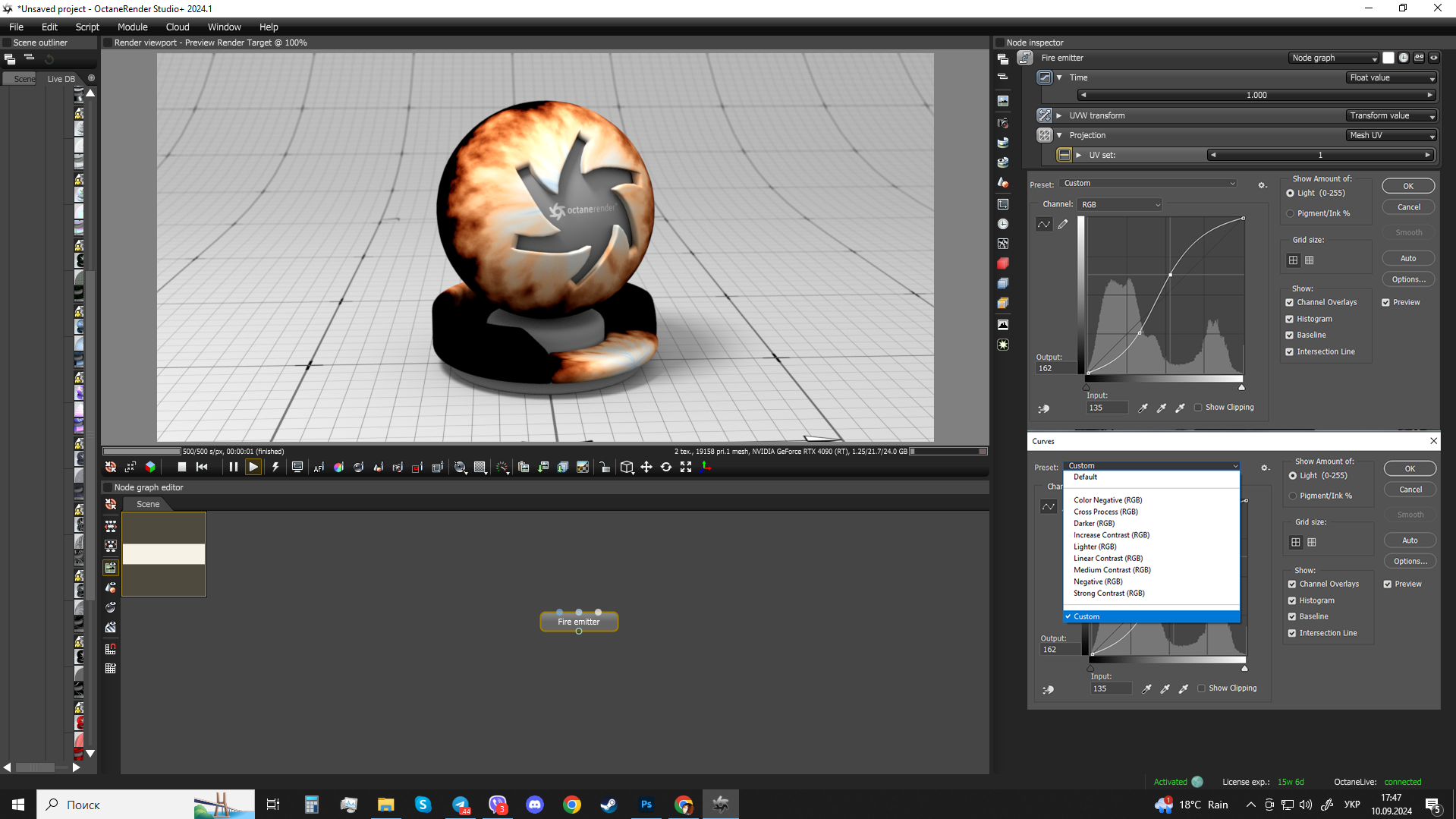This screenshot has height=819, width=1456.
Task: Open the Cloud menu
Action: 178,27
